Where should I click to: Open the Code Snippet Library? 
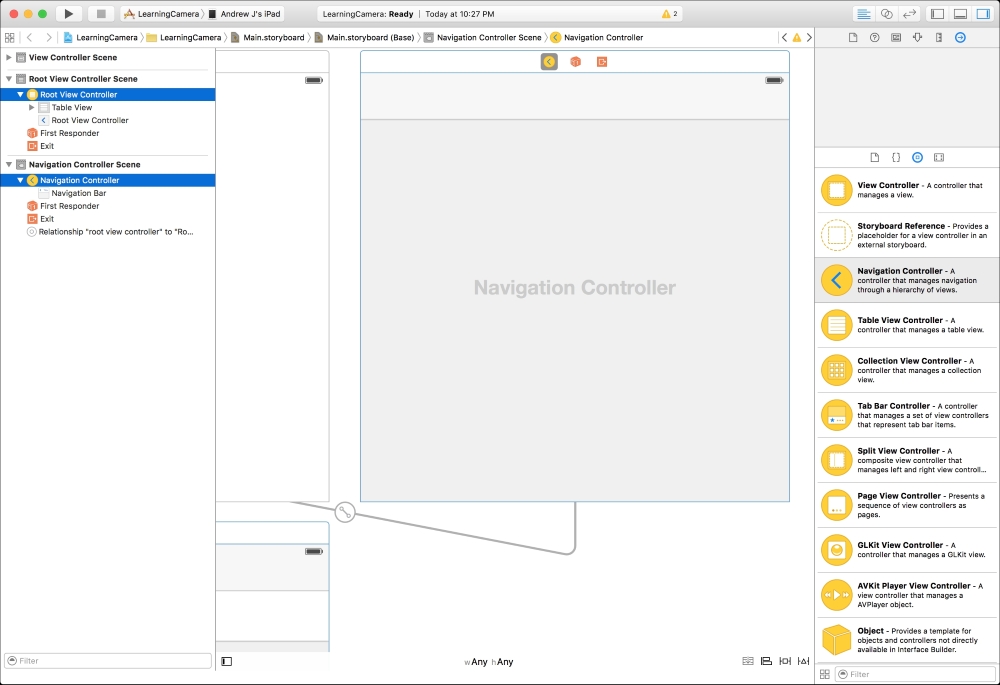coord(896,157)
